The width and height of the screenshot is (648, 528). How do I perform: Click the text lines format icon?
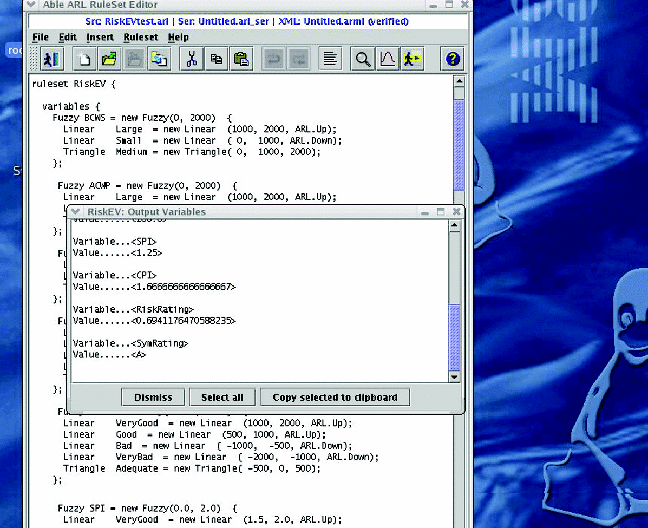tap(328, 60)
